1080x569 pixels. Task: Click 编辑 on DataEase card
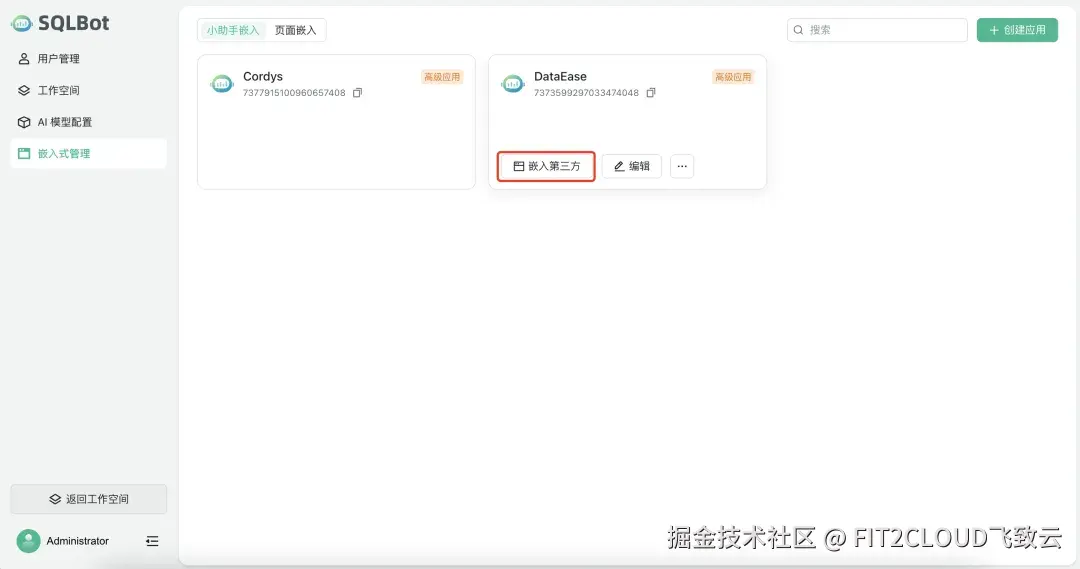632,166
